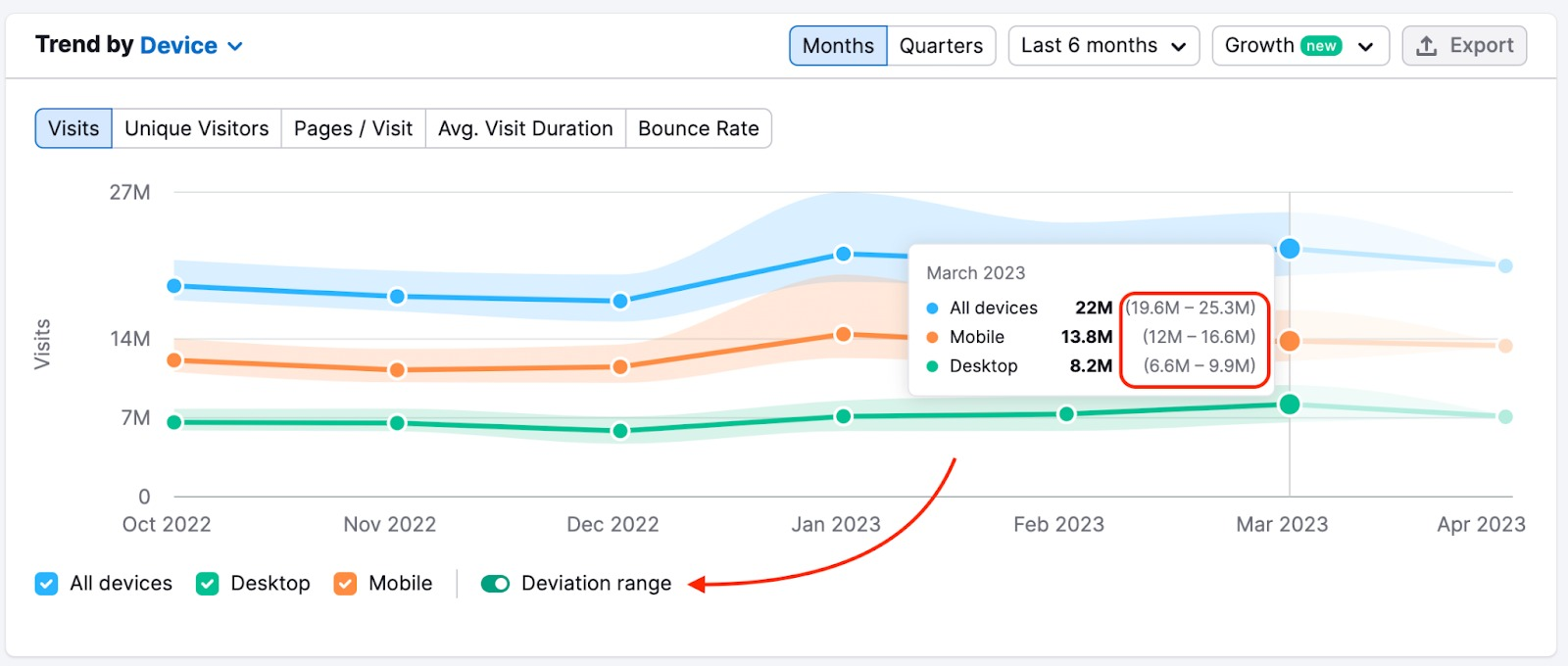Uncheck the Desktop checkbox
1568x666 pixels.
[208, 584]
